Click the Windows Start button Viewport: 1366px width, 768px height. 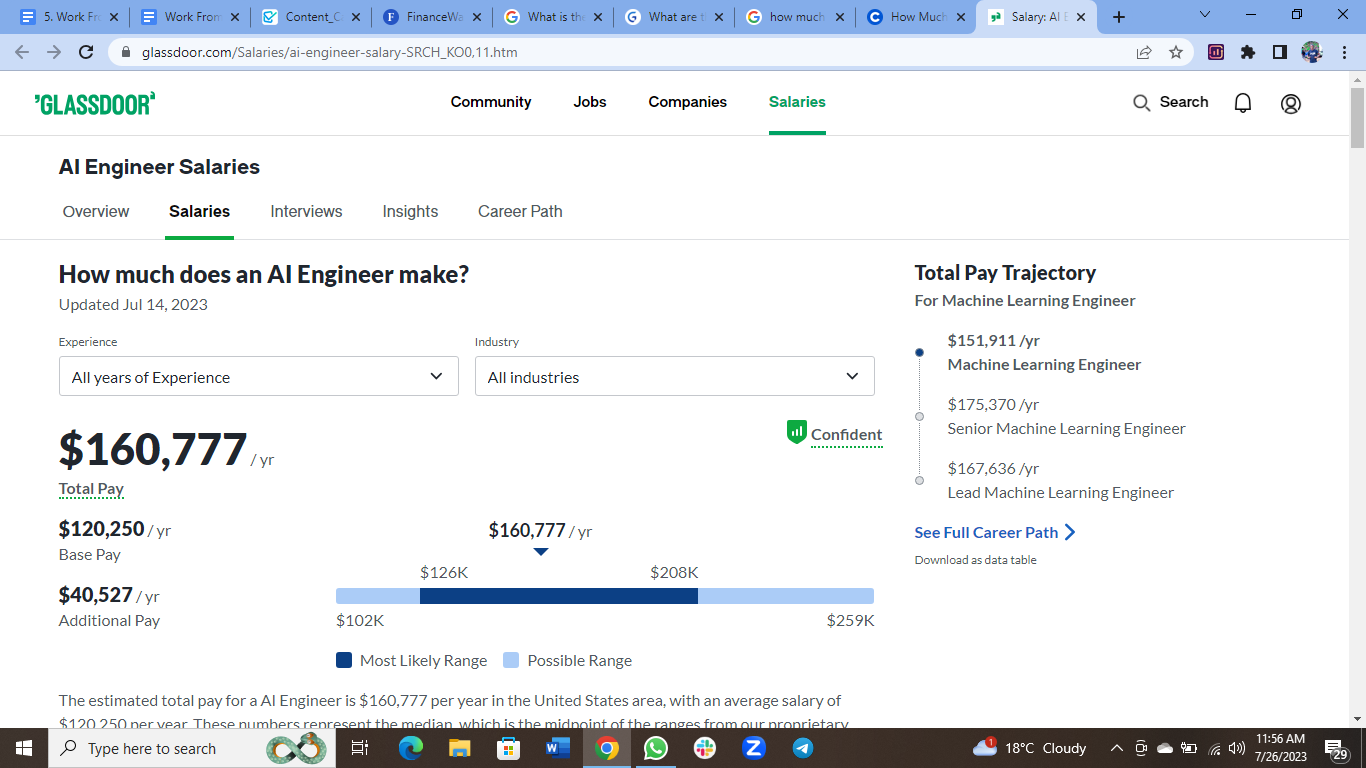tap(24, 748)
